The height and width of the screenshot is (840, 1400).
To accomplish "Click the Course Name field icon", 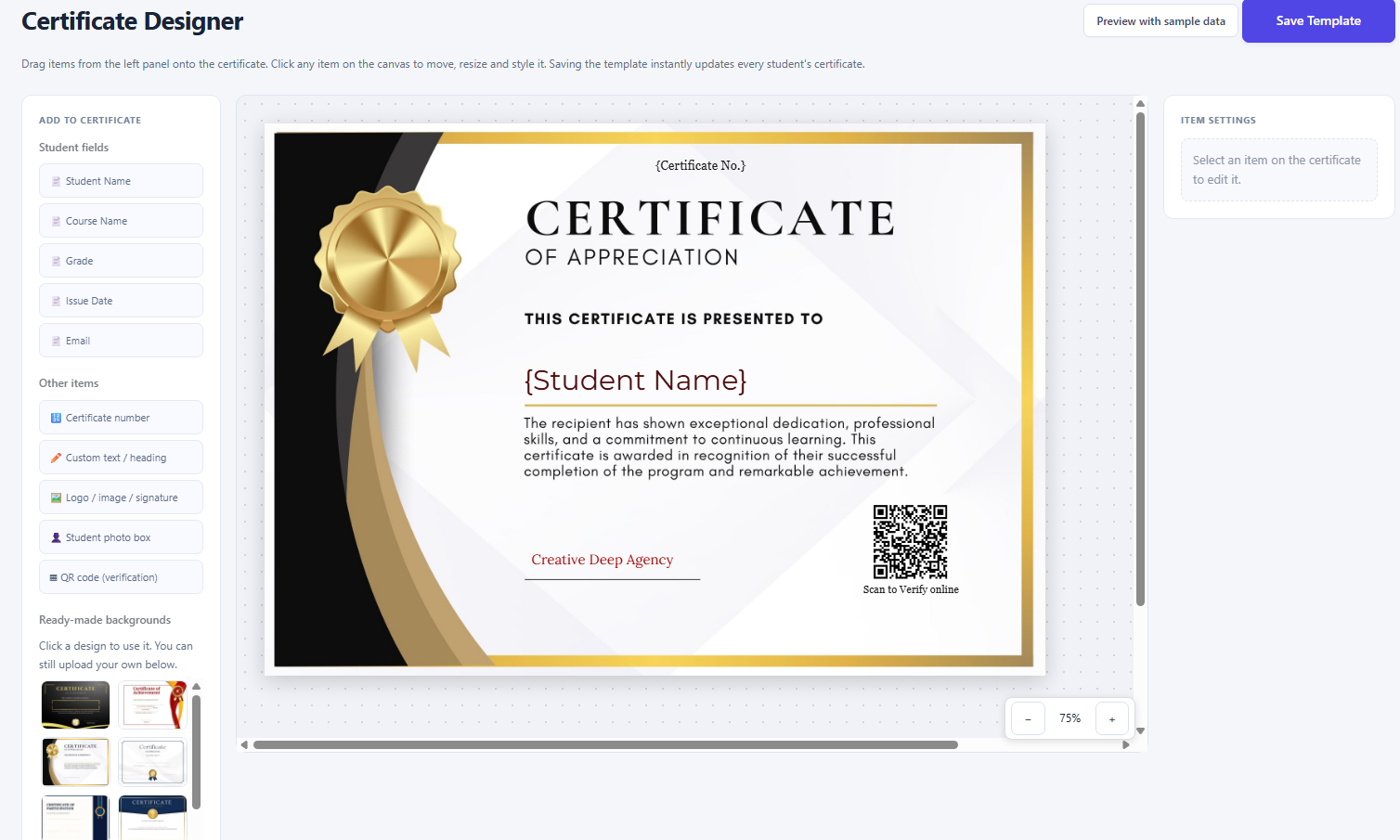I will [57, 222].
